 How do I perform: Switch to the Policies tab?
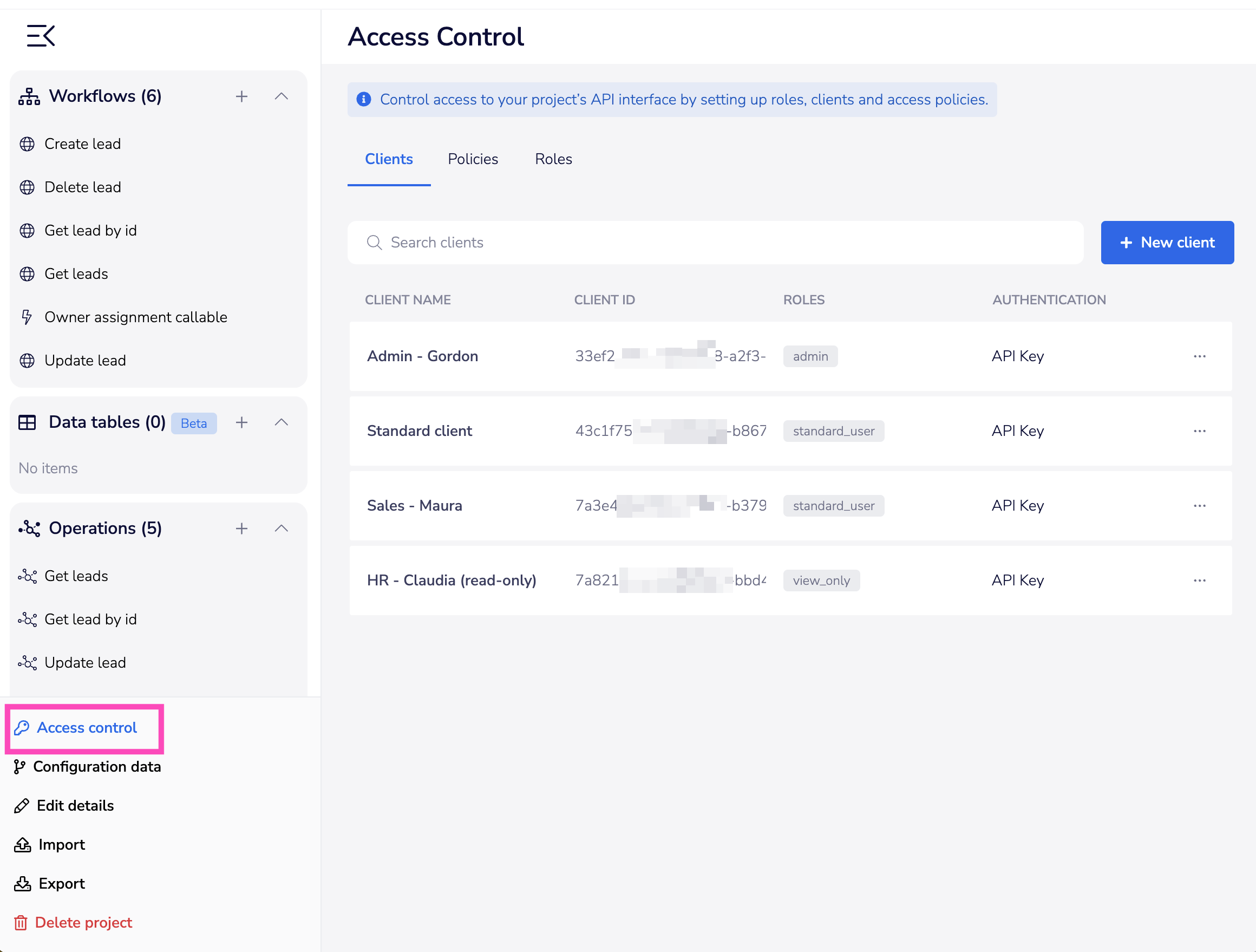pyautogui.click(x=473, y=159)
